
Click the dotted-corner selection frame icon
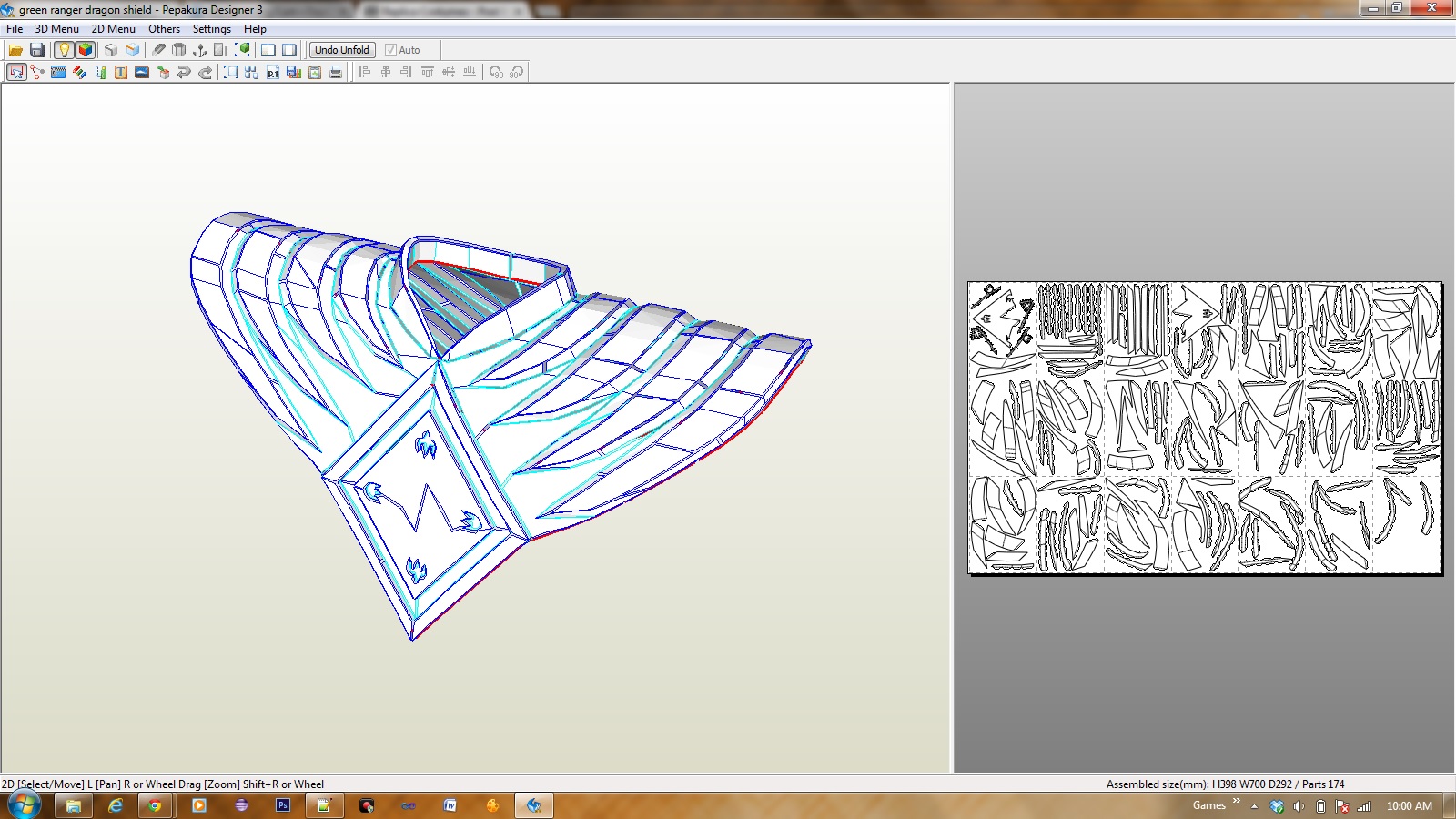click(x=231, y=72)
